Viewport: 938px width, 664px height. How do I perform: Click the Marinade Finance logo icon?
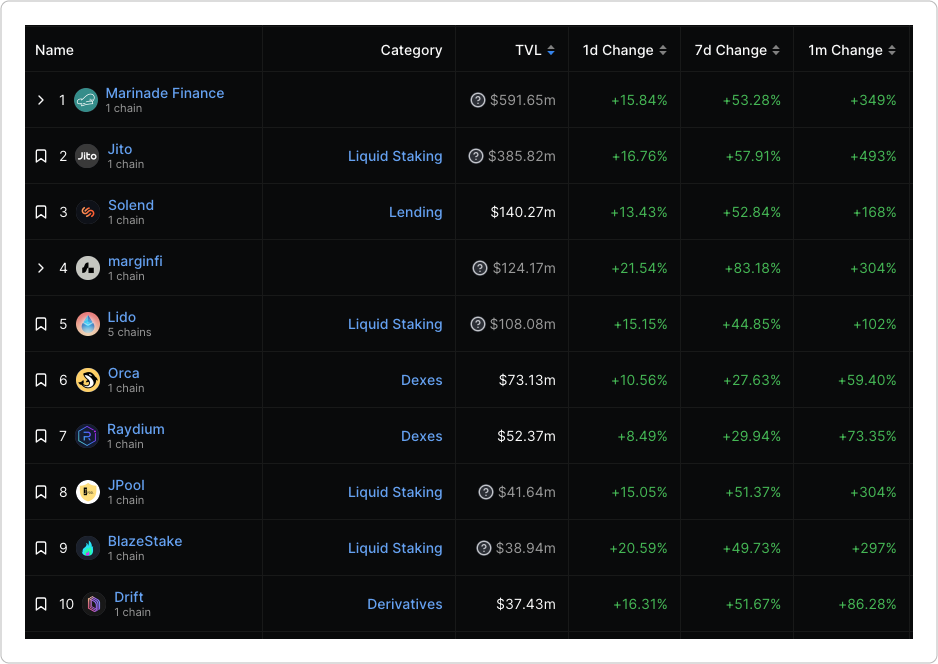(x=86, y=100)
